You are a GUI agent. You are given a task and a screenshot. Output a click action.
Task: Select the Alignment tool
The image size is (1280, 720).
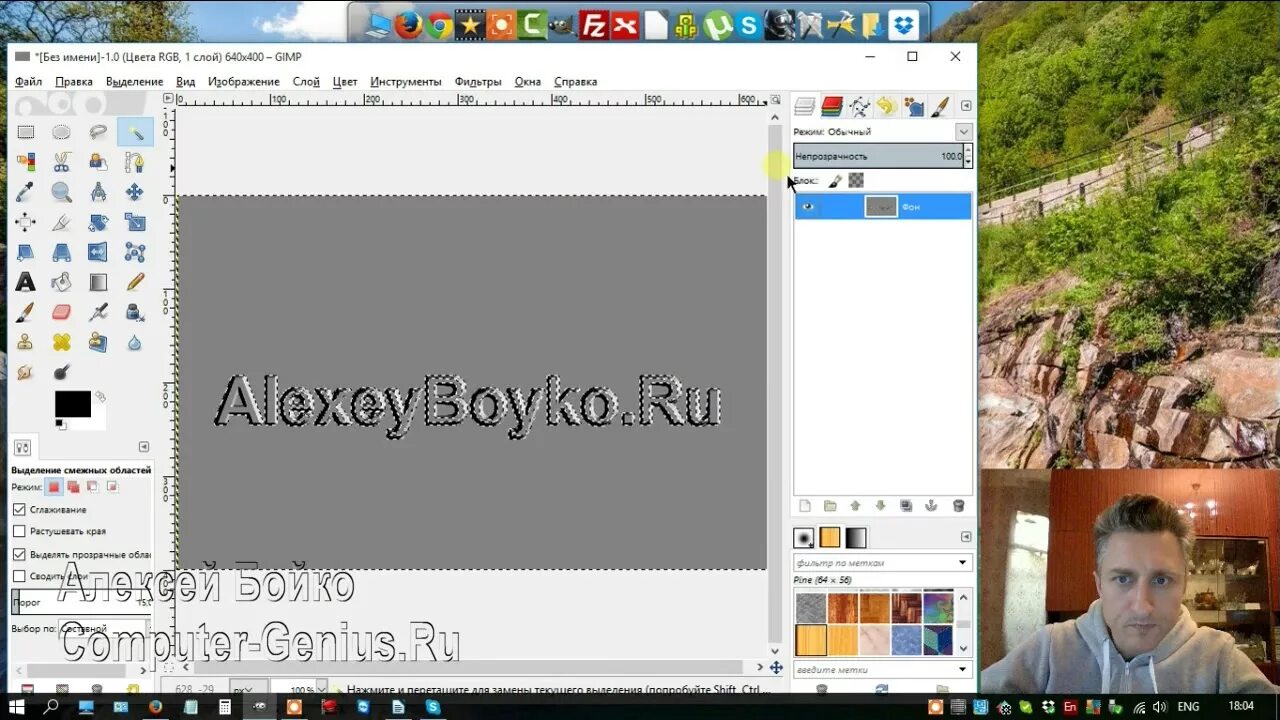(26, 222)
